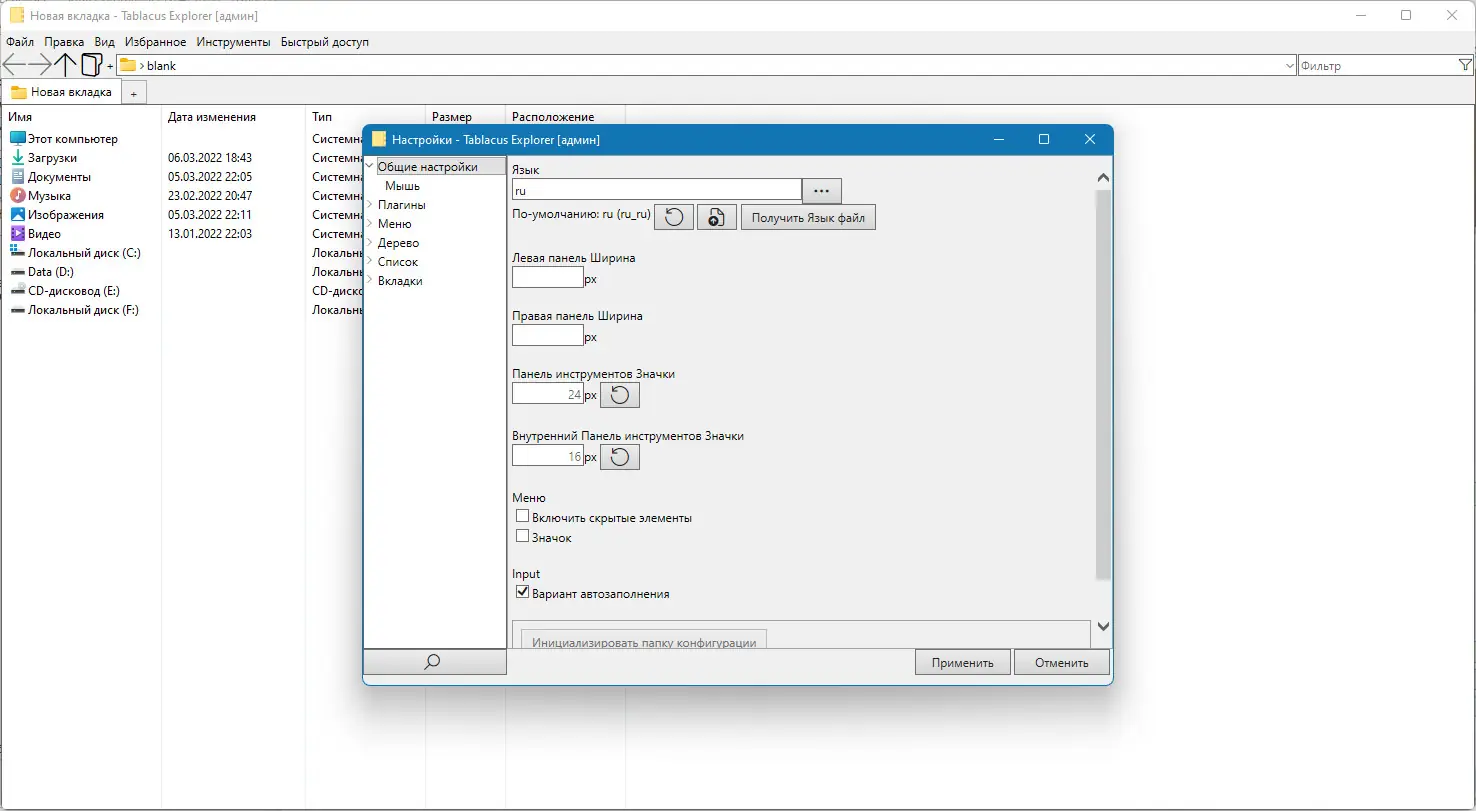Image resolution: width=1476 pixels, height=811 pixels.
Task: Select the CD-дисковод (E:) drive icon
Action: click(17, 291)
